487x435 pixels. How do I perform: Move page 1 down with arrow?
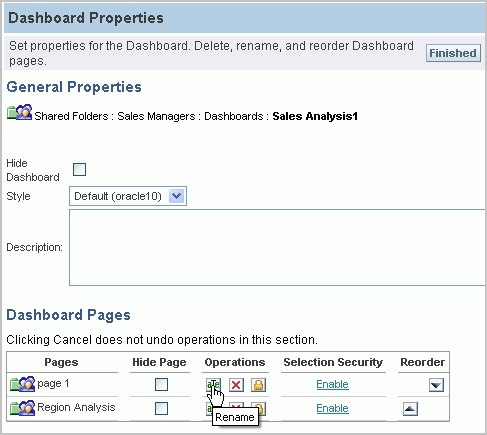point(436,385)
